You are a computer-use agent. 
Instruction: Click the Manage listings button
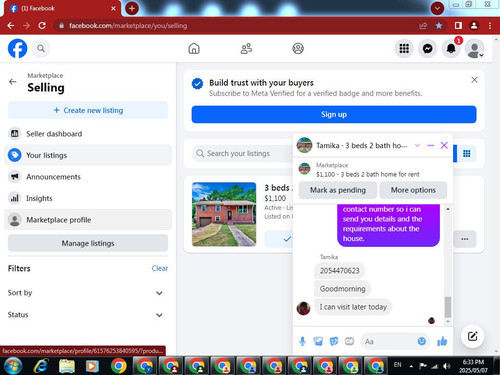pyautogui.click(x=88, y=243)
